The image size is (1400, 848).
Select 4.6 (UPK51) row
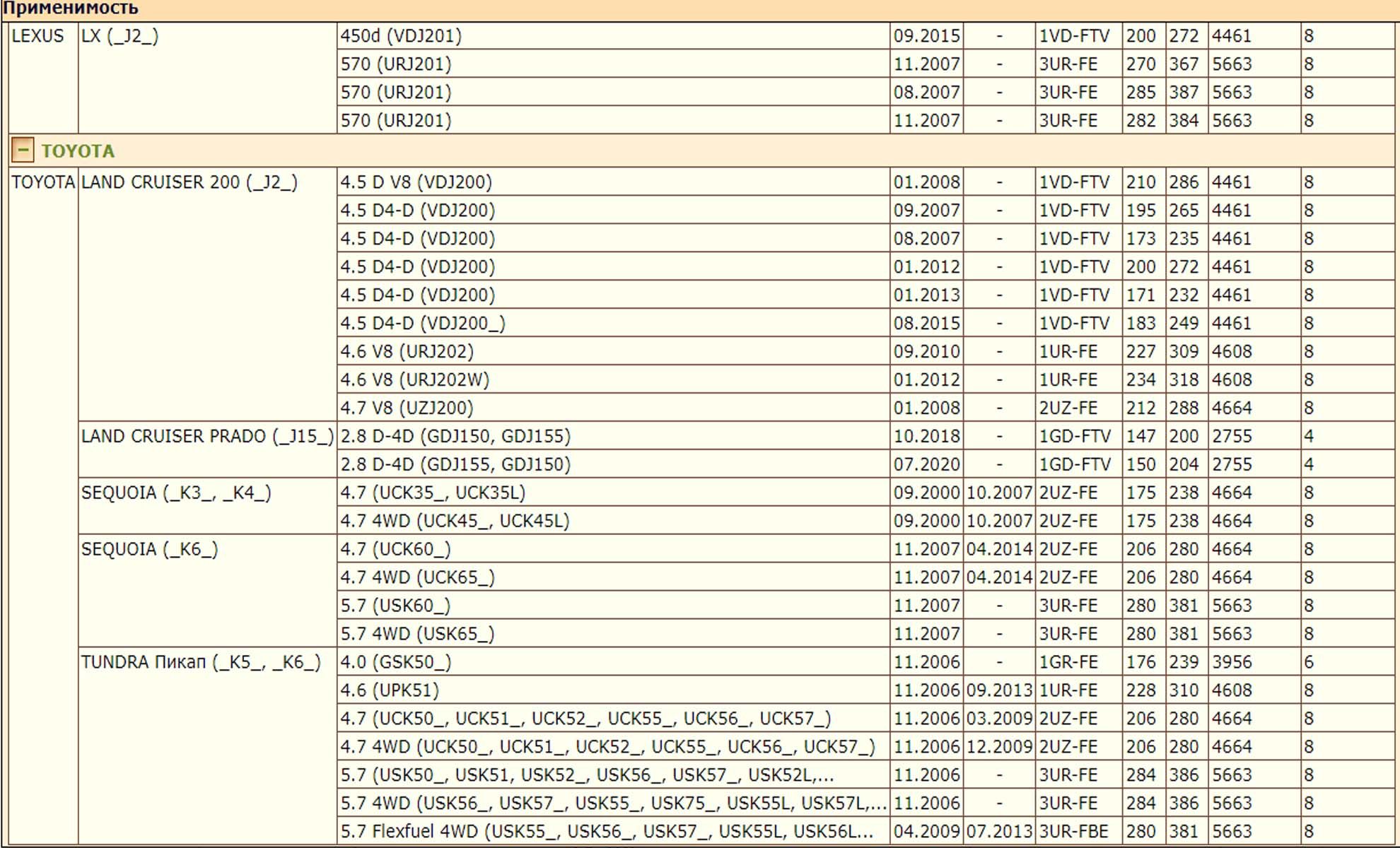(865, 691)
